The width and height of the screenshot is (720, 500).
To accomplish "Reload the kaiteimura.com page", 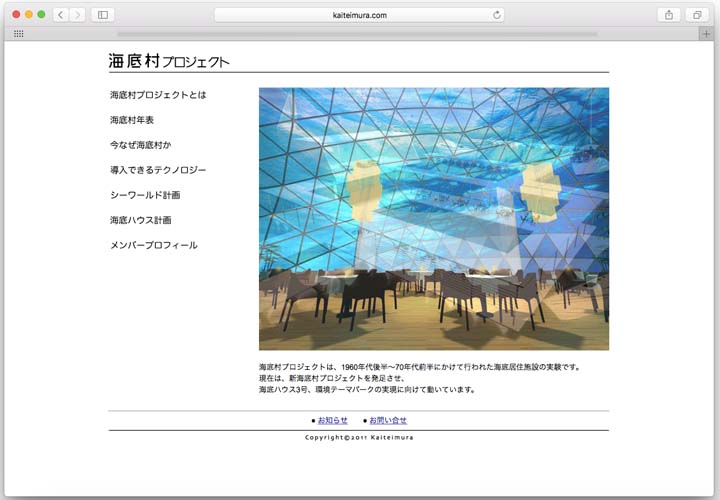I will tap(496, 15).
